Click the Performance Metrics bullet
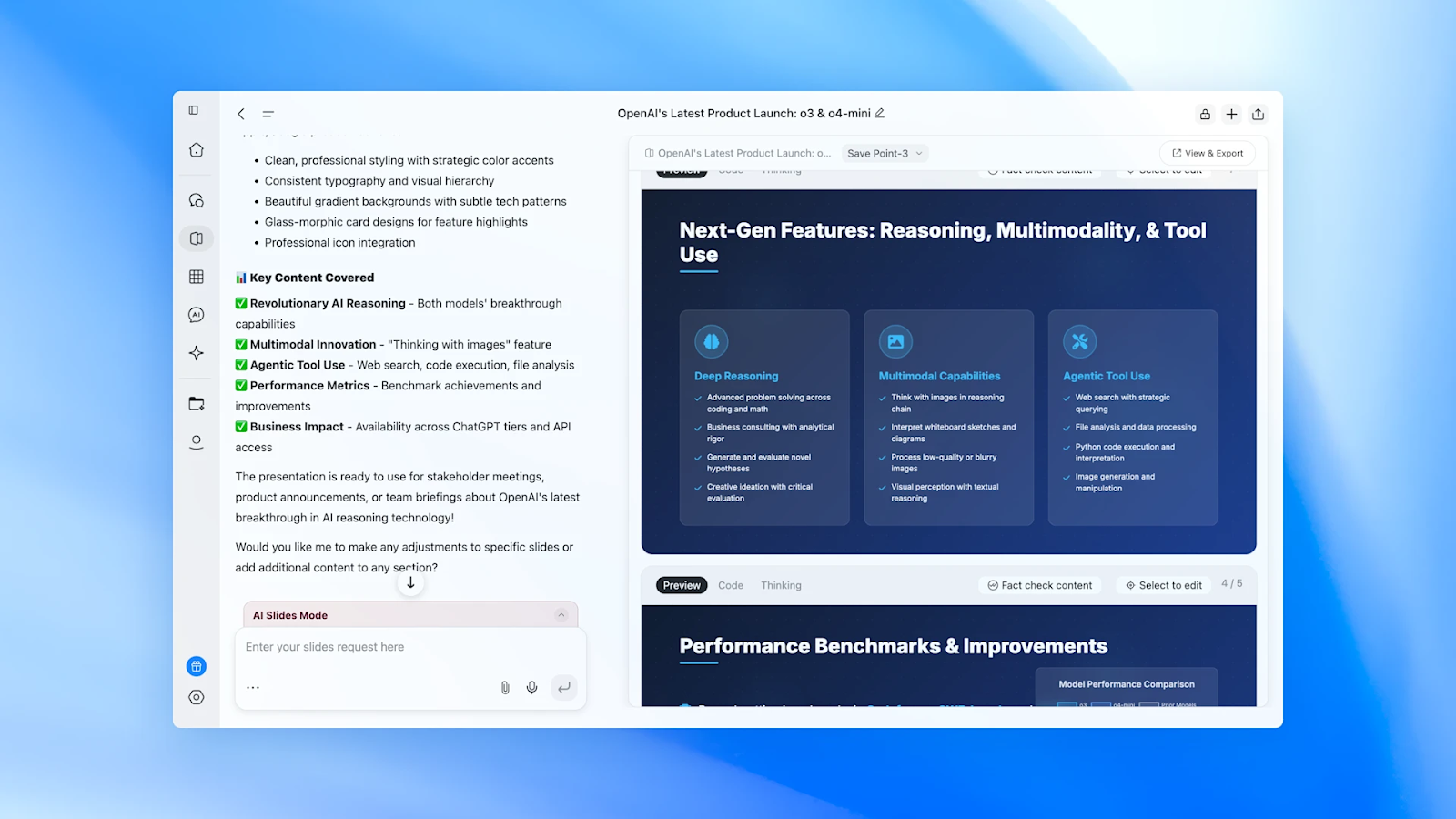Screen dimensions: 1456x819 point(389,396)
